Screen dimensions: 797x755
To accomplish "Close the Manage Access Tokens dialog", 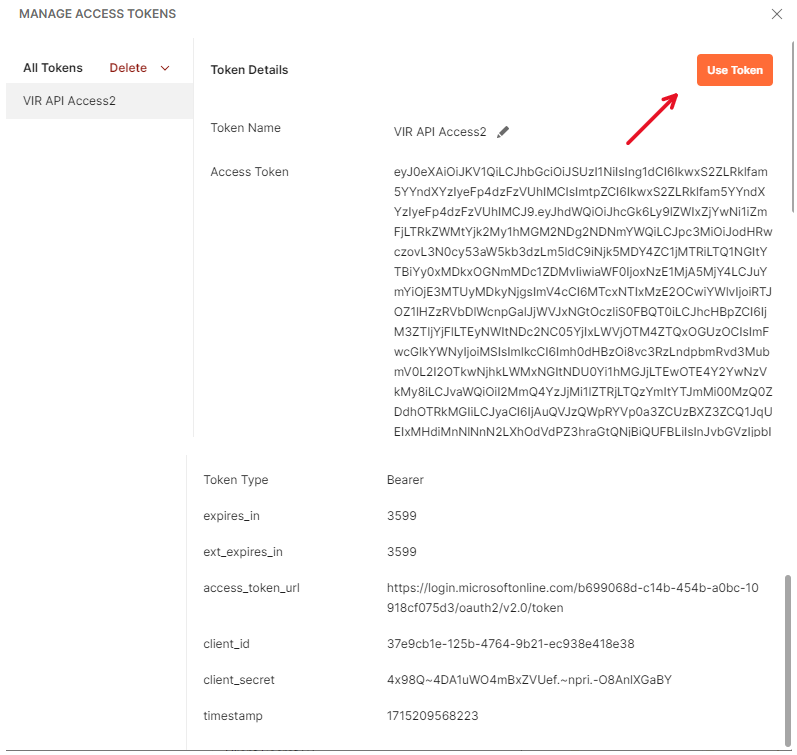I will tap(777, 14).
